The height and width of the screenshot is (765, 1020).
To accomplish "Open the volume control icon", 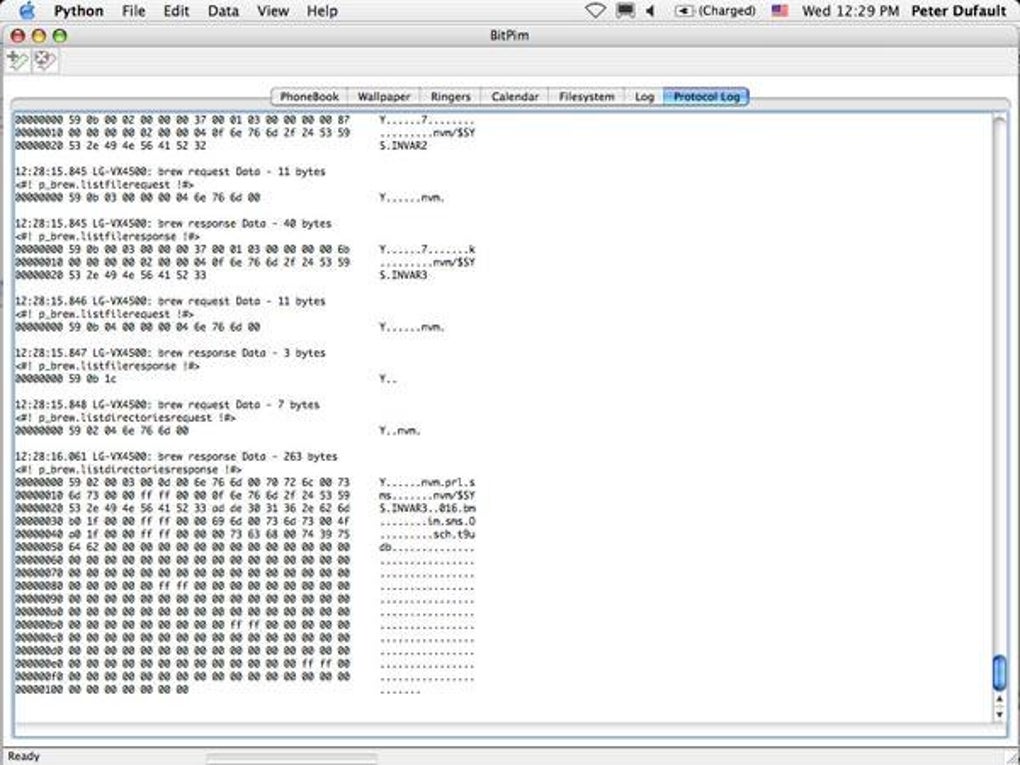I will 650,11.
